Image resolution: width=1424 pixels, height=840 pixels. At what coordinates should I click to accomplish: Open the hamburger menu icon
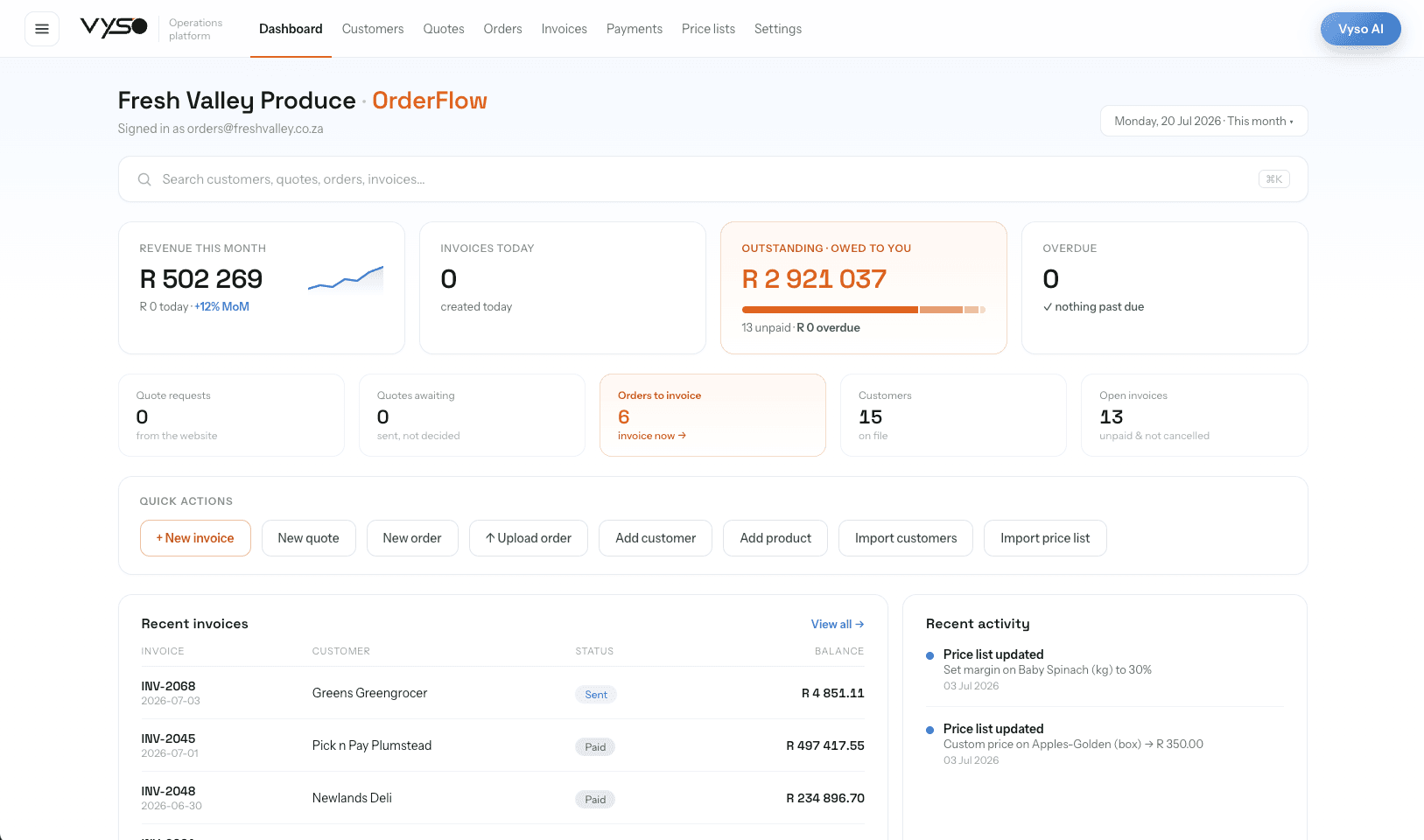[x=42, y=29]
